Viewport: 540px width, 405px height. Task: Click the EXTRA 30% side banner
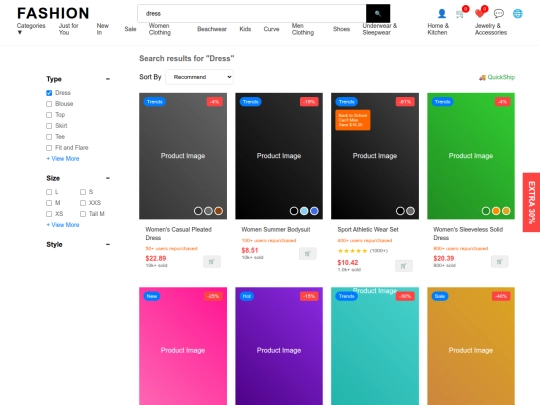pos(531,202)
